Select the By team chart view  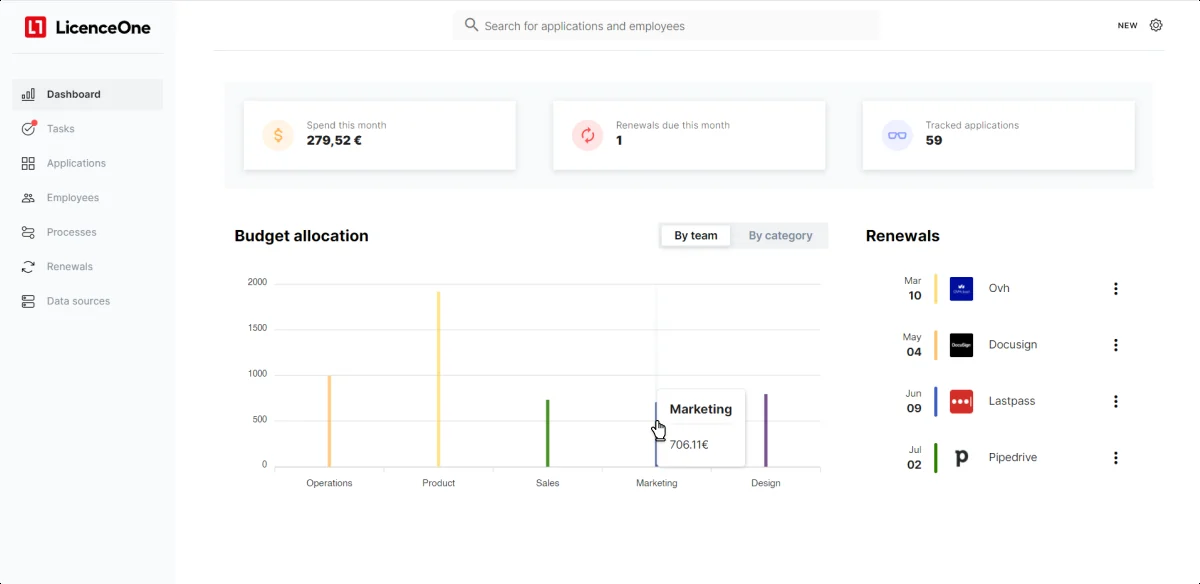pyautogui.click(x=696, y=236)
